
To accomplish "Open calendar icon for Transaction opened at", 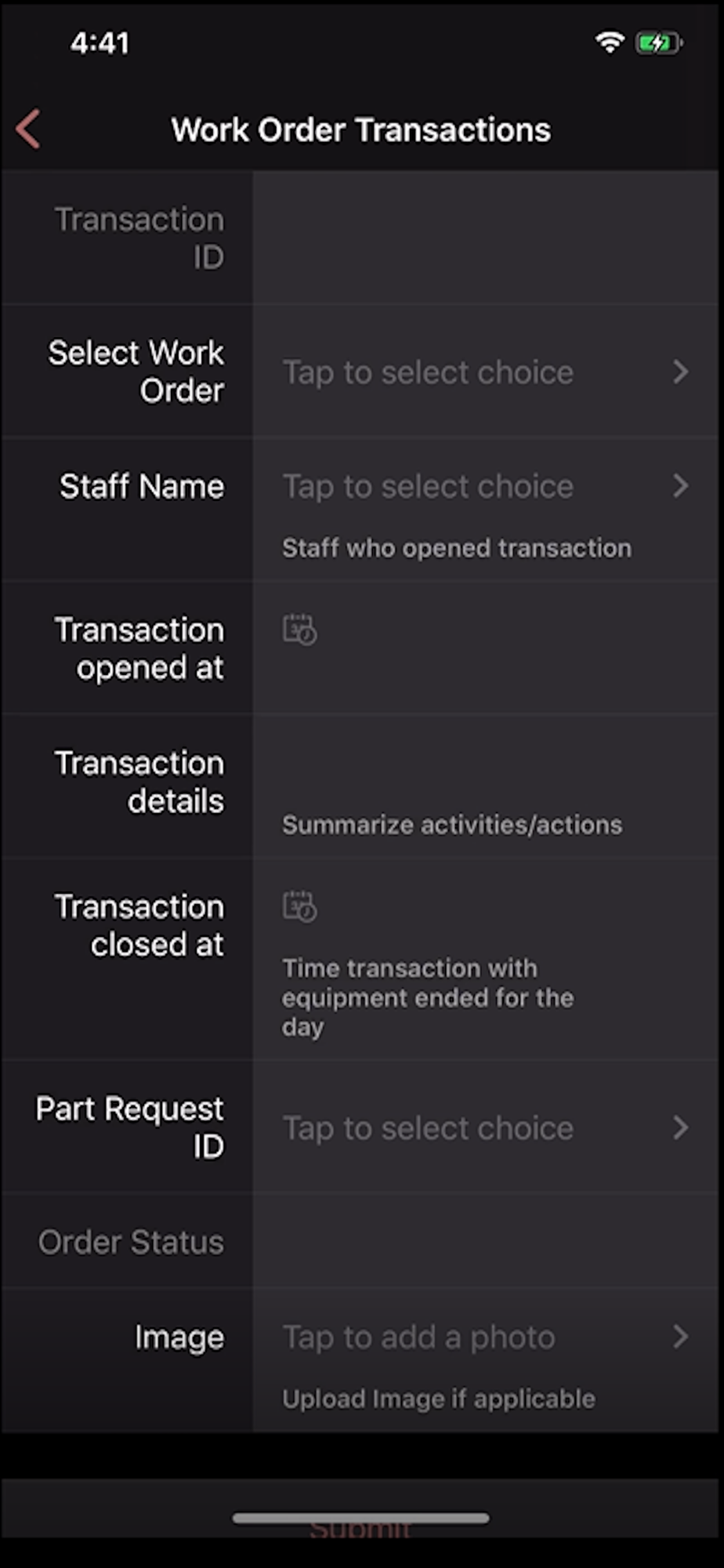I will [299, 630].
